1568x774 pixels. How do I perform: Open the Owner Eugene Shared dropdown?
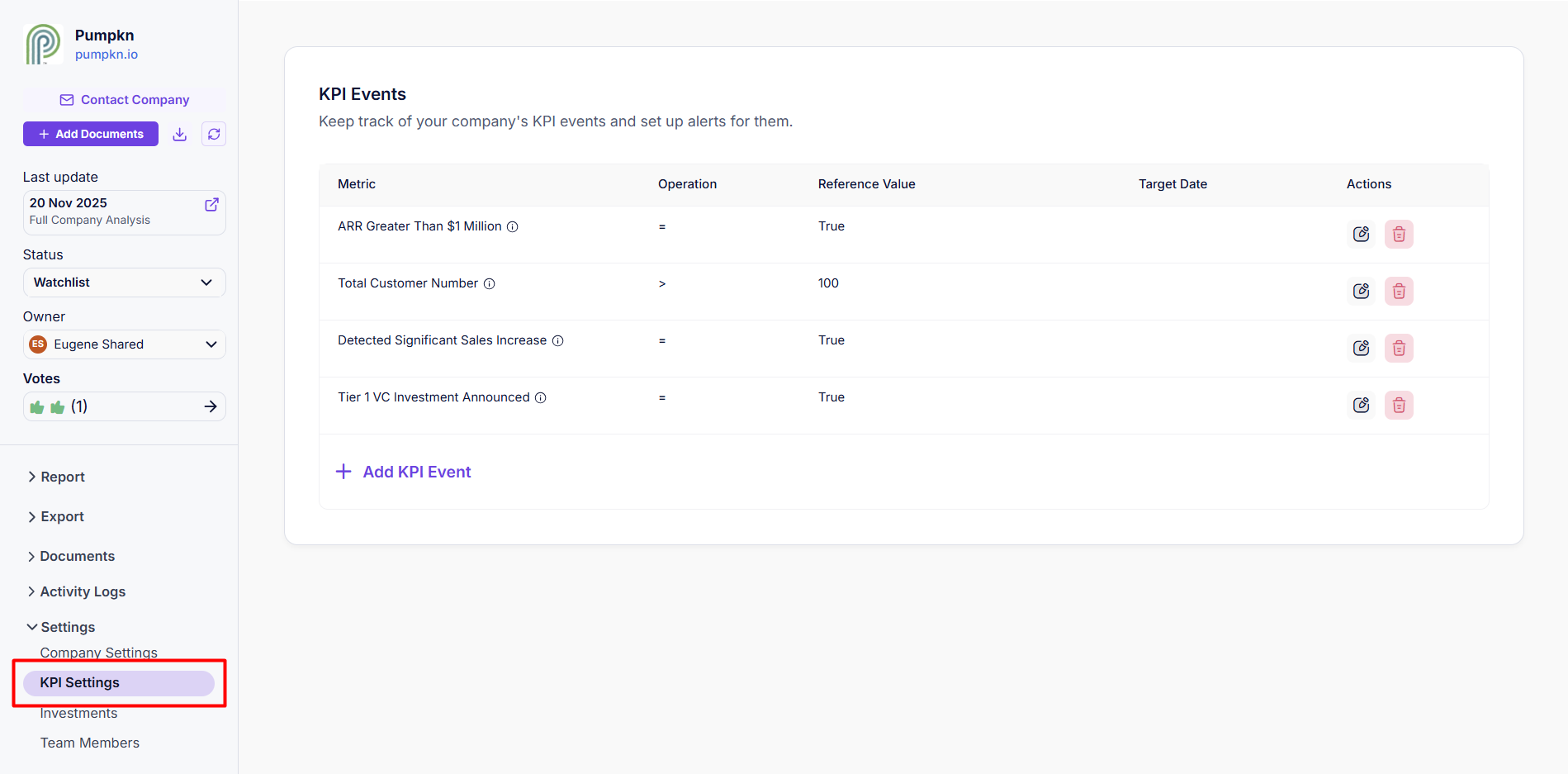point(124,344)
